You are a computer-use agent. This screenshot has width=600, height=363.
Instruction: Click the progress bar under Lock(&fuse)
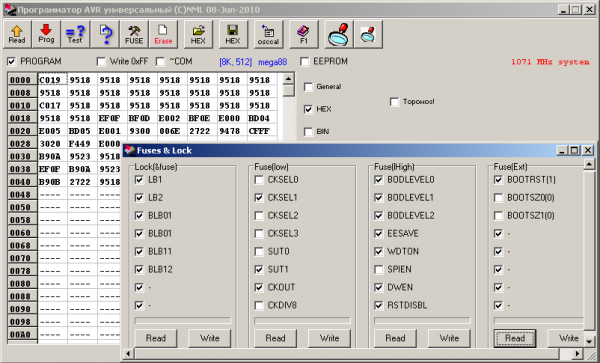coord(183,321)
